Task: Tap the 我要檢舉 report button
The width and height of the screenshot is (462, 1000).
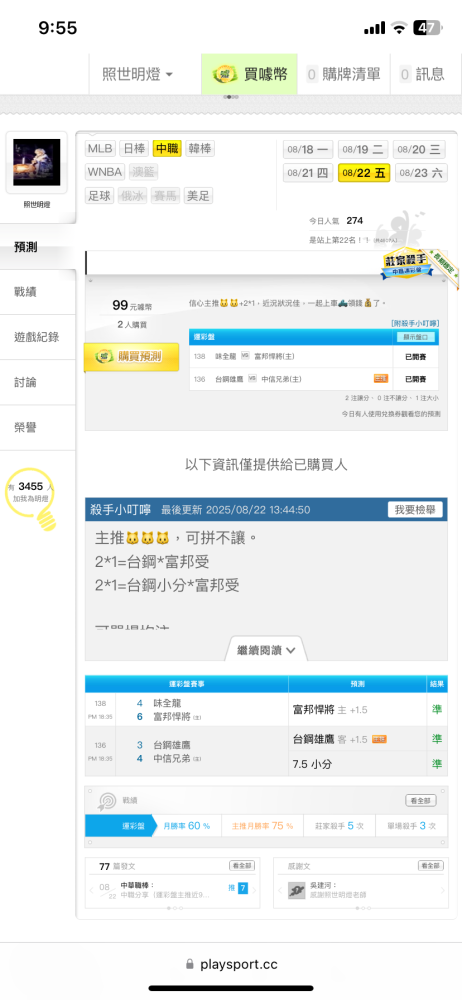Action: 415,510
